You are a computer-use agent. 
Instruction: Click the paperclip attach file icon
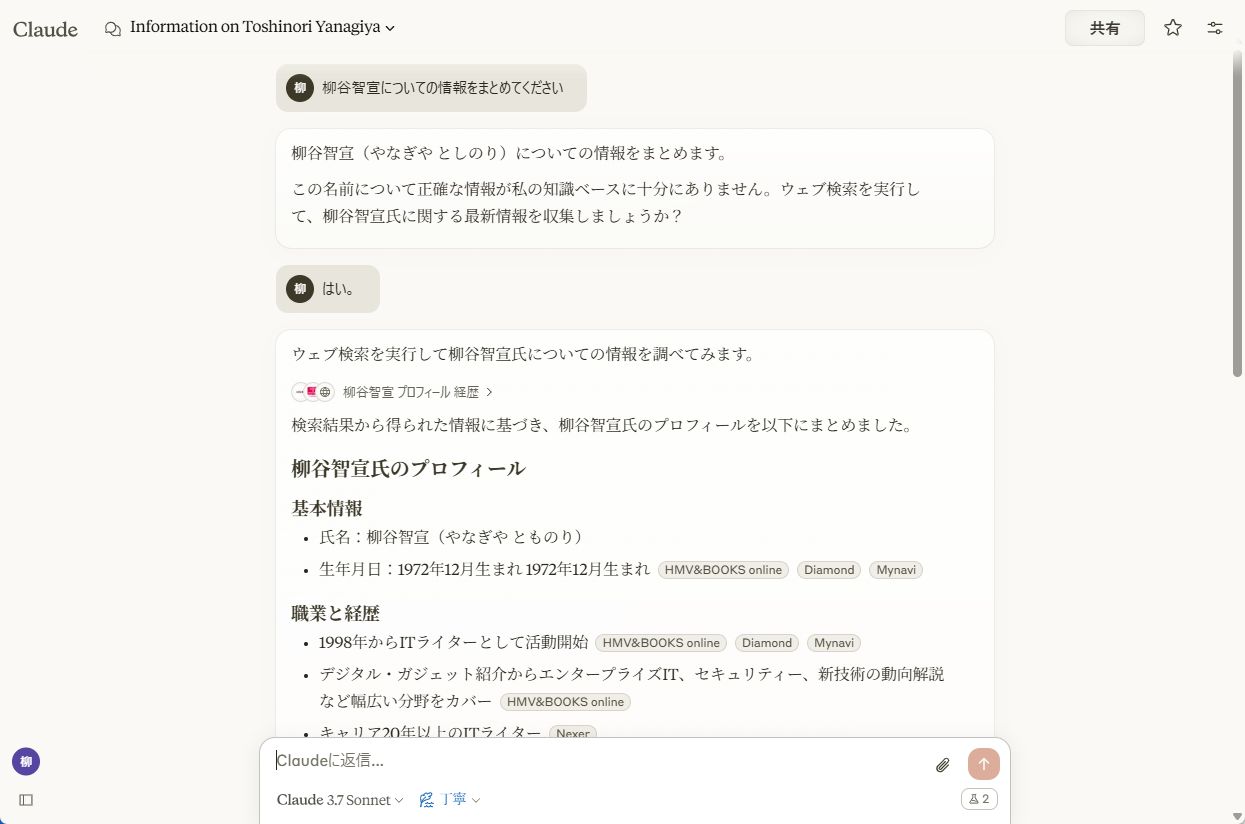(942, 765)
